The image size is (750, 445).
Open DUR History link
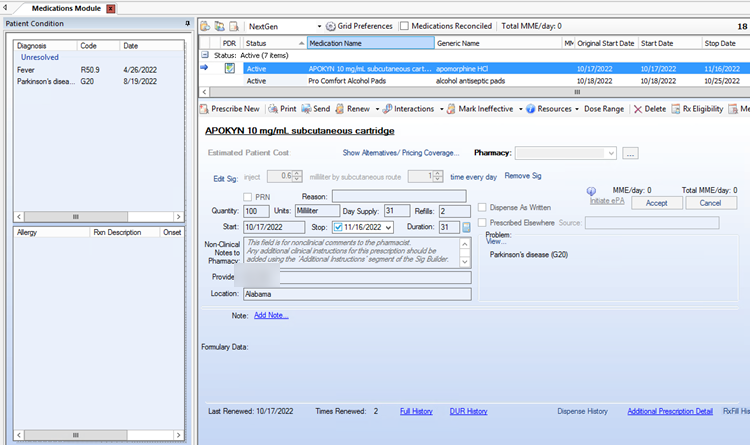pyautogui.click(x=468, y=412)
